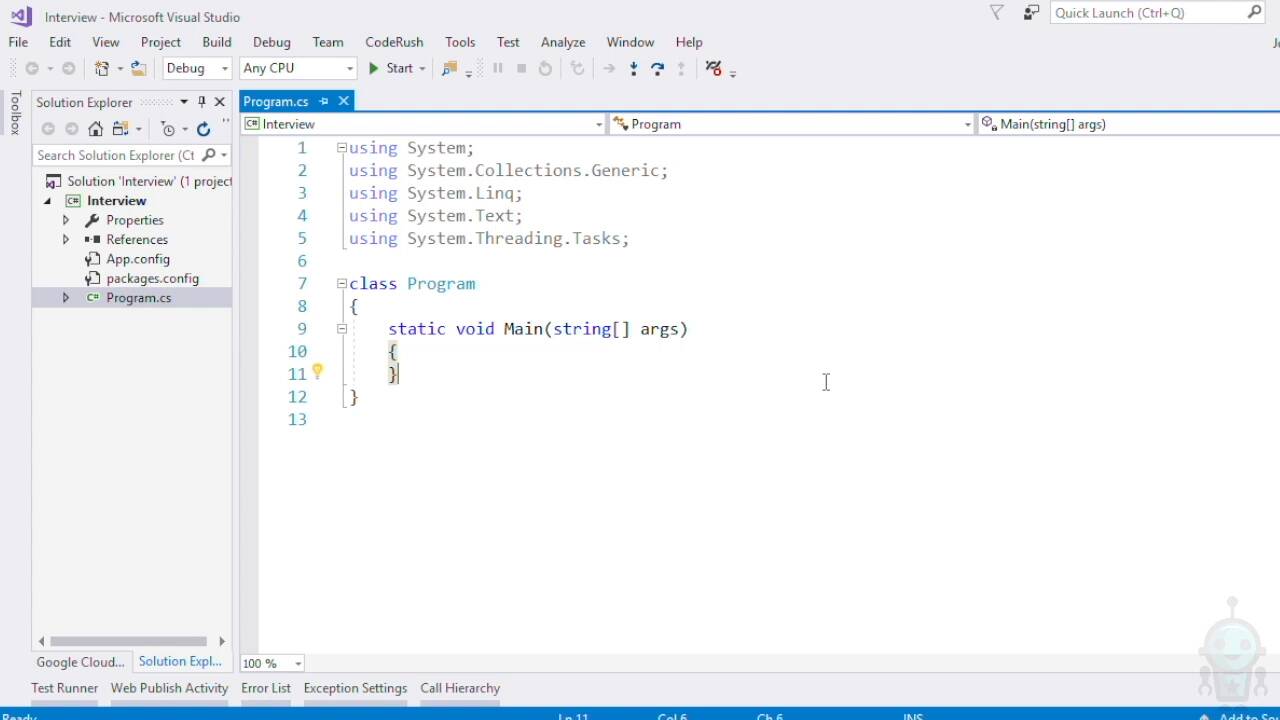Collapse the class Program outlining region
This screenshot has height=720, width=1280.
point(341,284)
